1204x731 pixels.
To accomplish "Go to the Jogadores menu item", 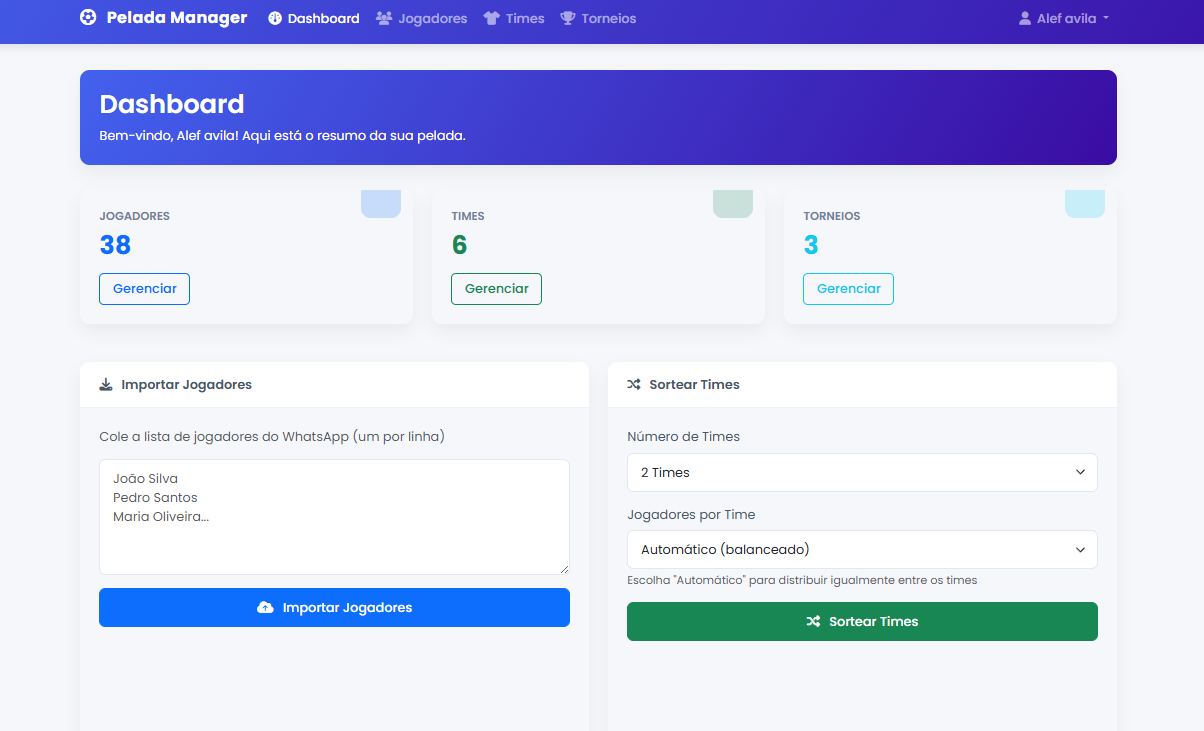I will click(x=432, y=19).
